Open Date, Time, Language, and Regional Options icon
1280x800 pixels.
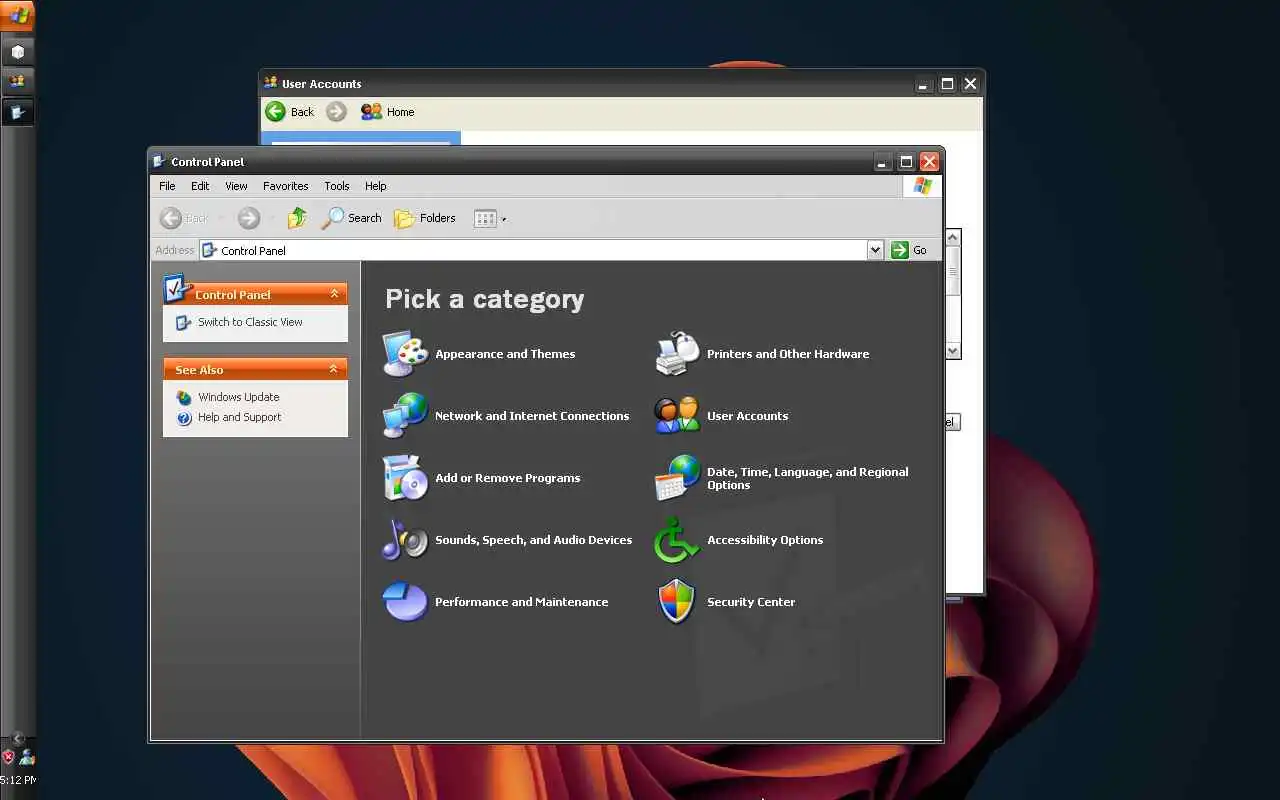677,477
